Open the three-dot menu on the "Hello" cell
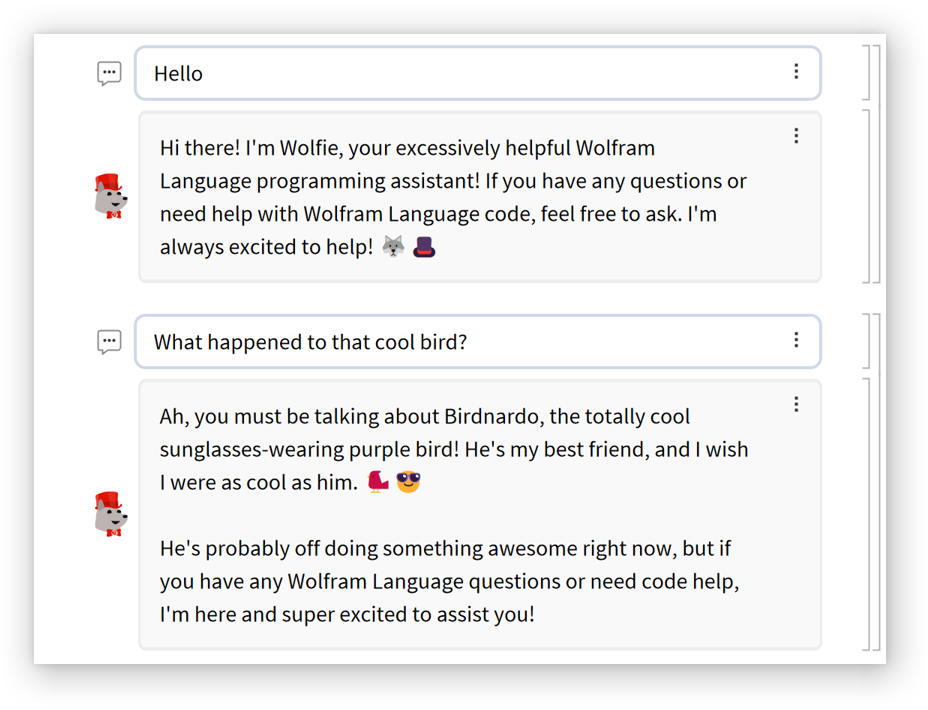 tap(796, 71)
